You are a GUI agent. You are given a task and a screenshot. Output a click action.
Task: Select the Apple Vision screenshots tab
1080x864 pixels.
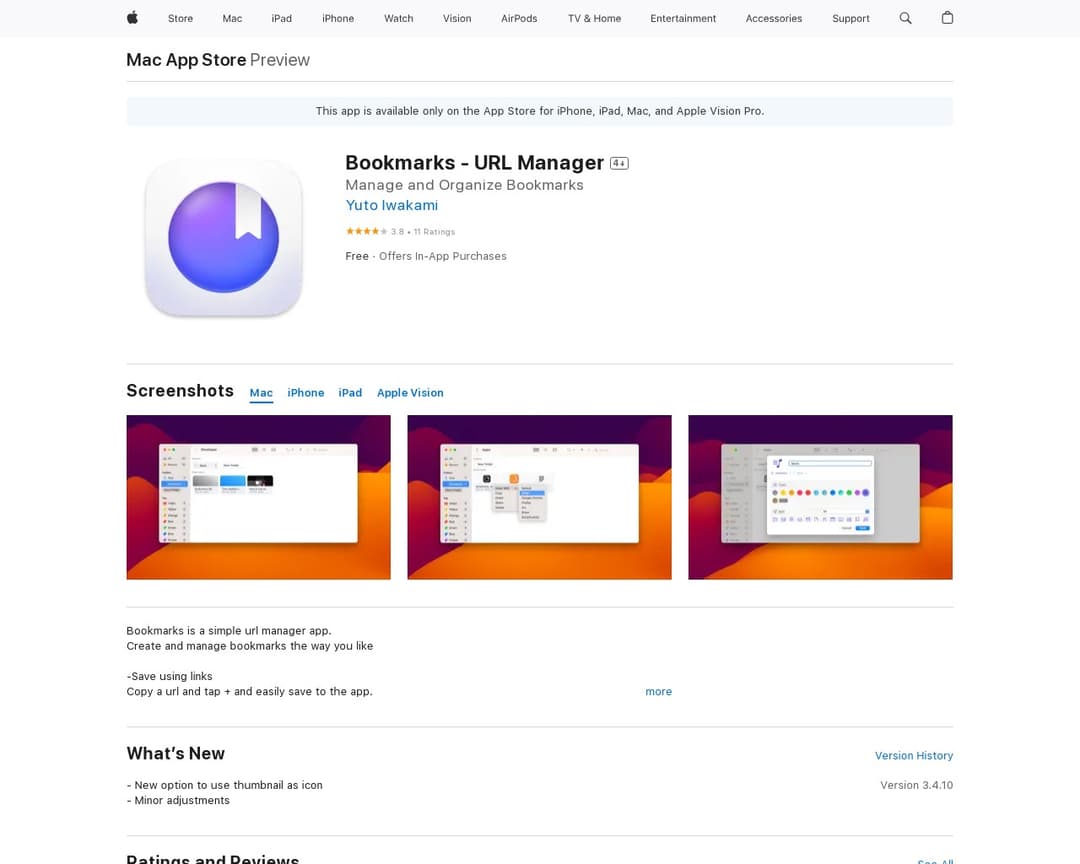coord(410,392)
